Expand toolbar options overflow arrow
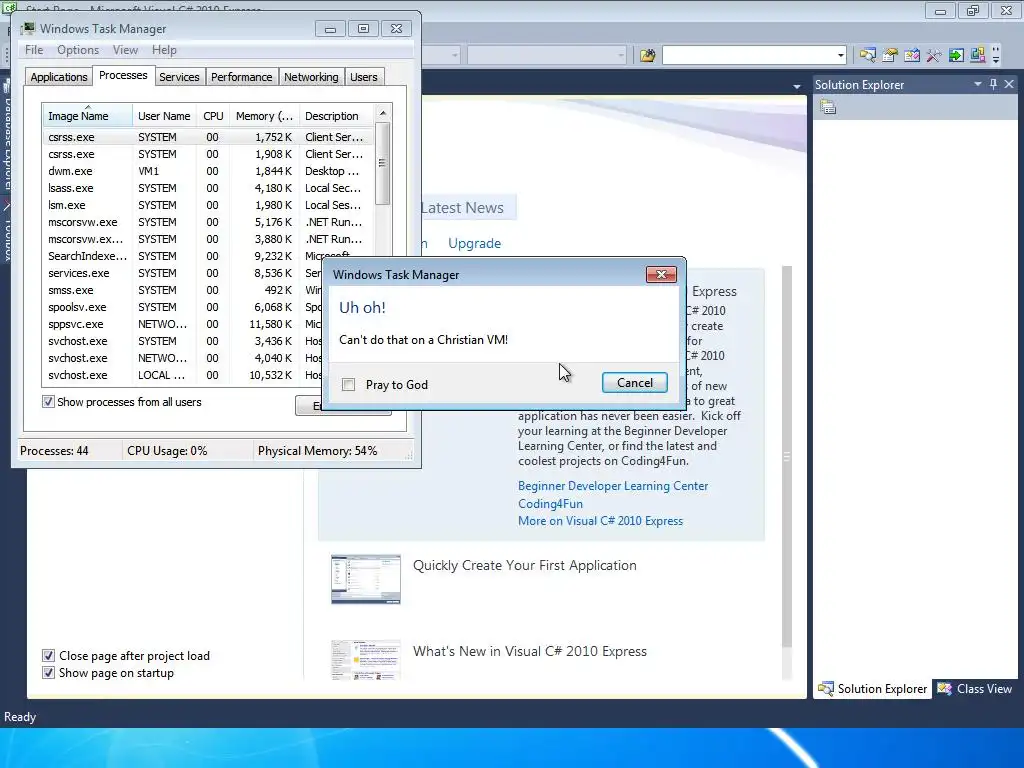 [996, 56]
